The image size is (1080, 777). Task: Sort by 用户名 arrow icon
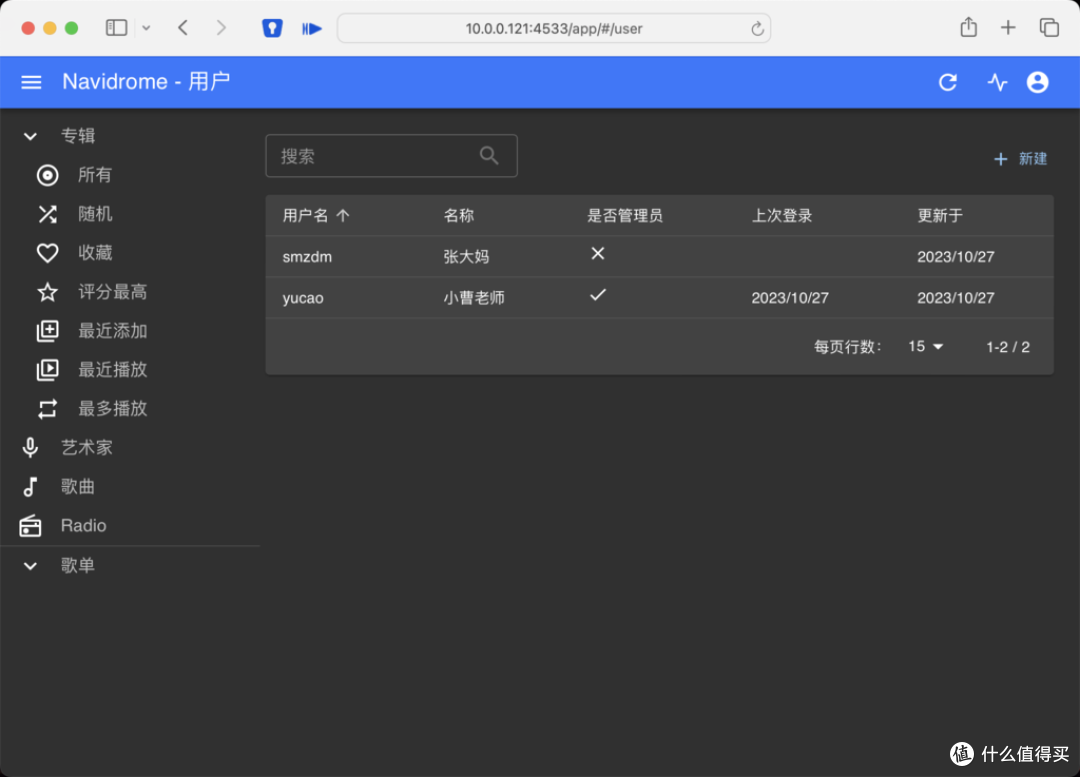tap(343, 216)
